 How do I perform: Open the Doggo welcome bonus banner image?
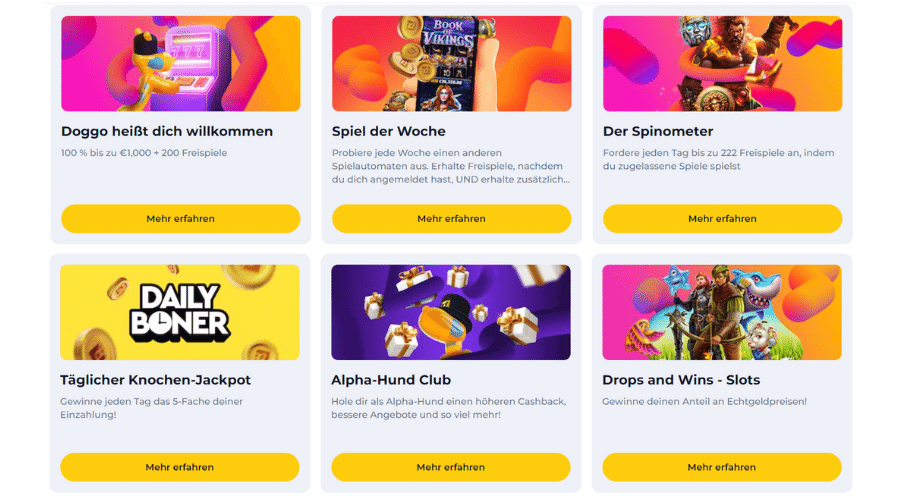coord(181,64)
